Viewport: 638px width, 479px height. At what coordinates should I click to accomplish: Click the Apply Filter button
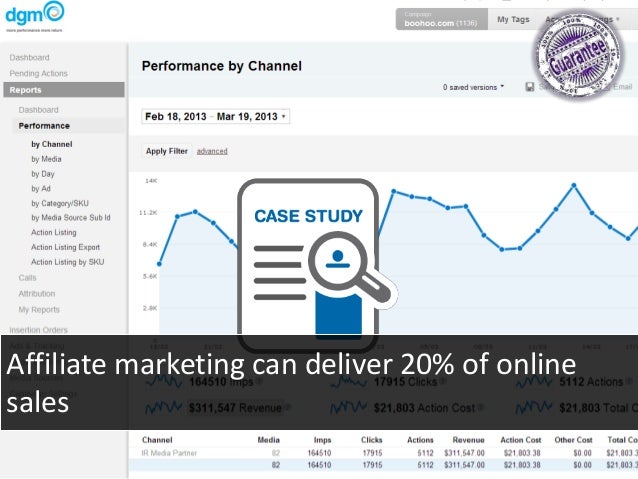click(167, 151)
